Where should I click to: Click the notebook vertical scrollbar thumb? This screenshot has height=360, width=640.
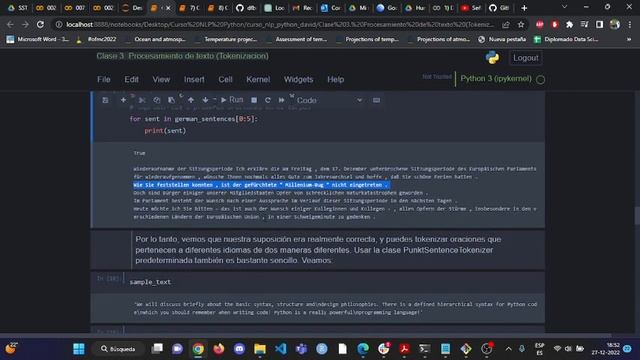(x=637, y=216)
